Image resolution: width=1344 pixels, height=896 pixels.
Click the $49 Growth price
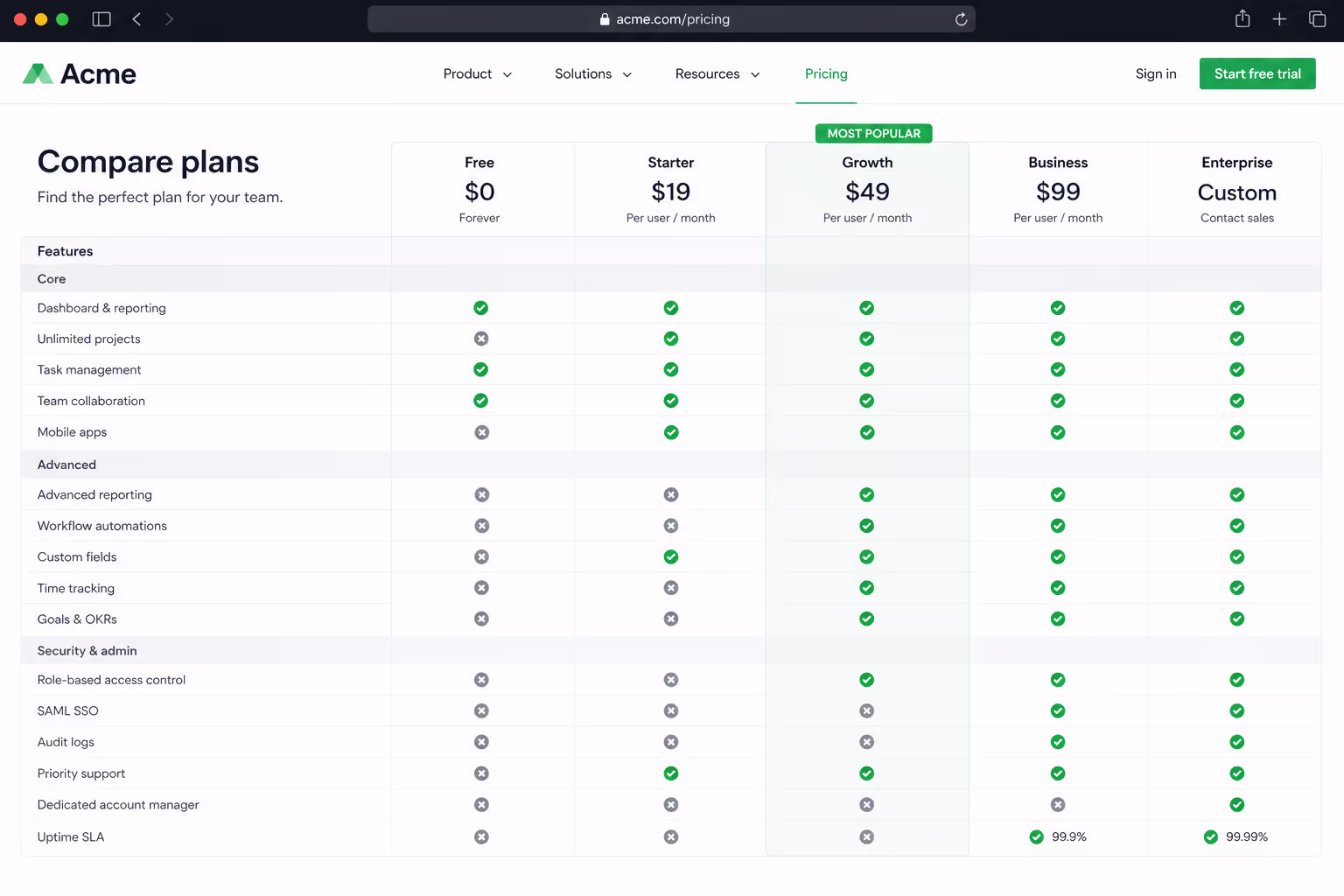click(867, 192)
